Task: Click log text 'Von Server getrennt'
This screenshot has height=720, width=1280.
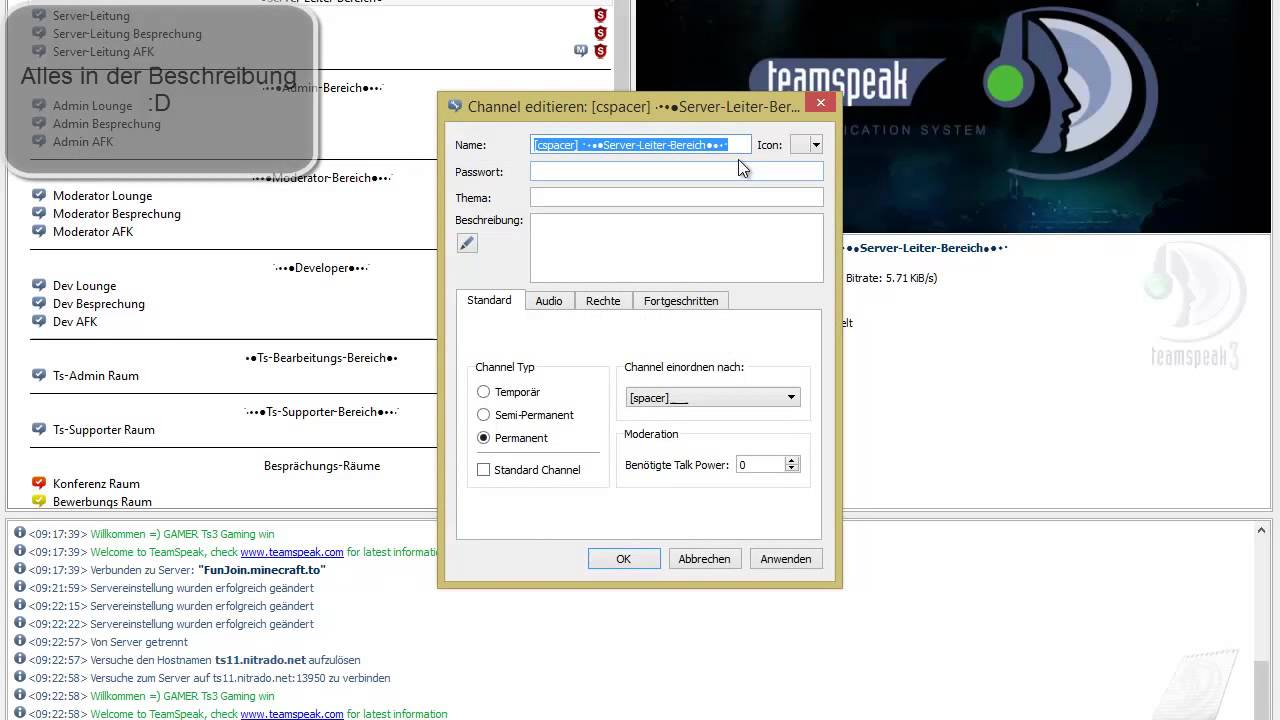Action: tap(139, 642)
